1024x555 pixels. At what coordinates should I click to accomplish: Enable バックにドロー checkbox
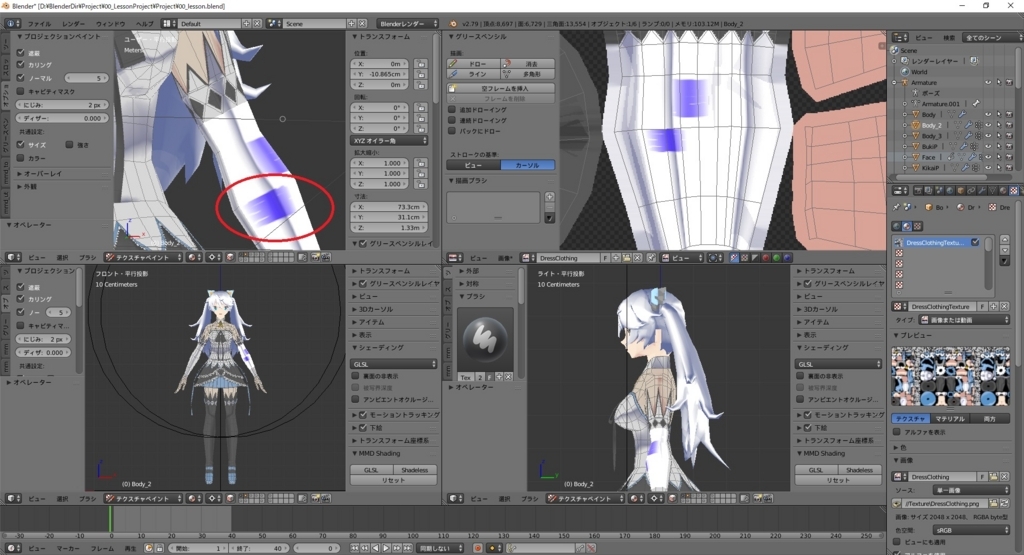coord(452,131)
